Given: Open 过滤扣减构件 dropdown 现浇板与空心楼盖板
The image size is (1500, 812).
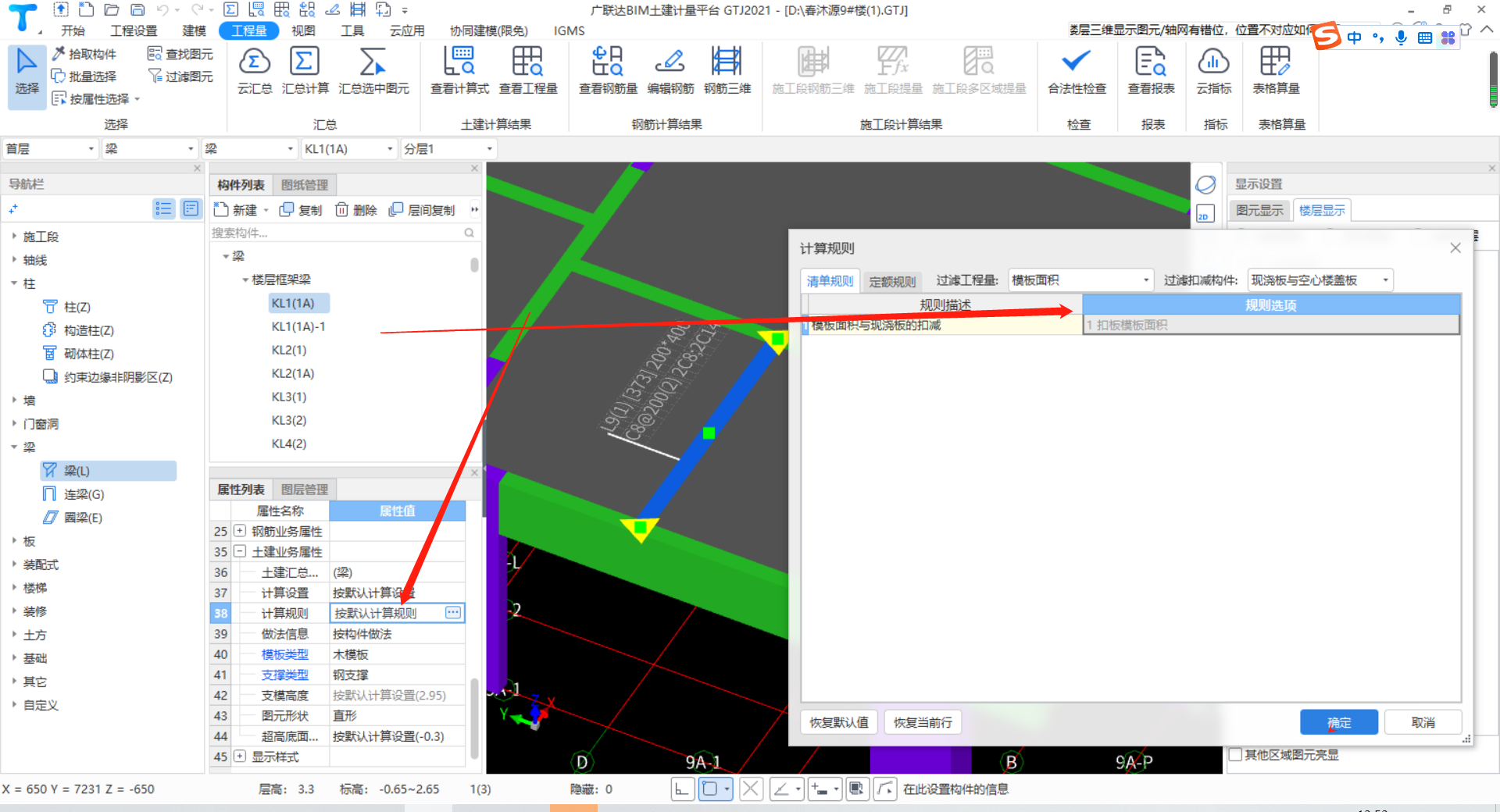Looking at the screenshot, I should point(1320,280).
